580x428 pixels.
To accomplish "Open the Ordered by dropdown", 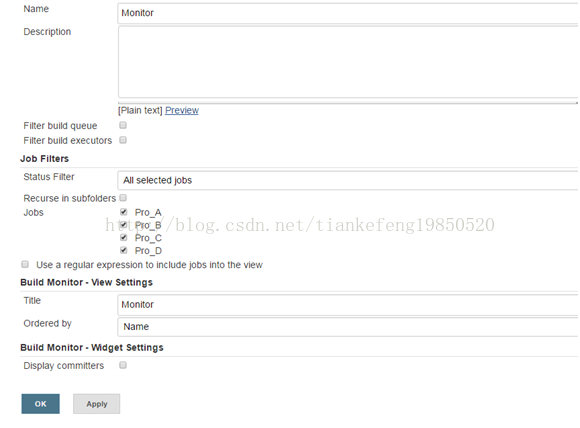I will (x=348, y=327).
